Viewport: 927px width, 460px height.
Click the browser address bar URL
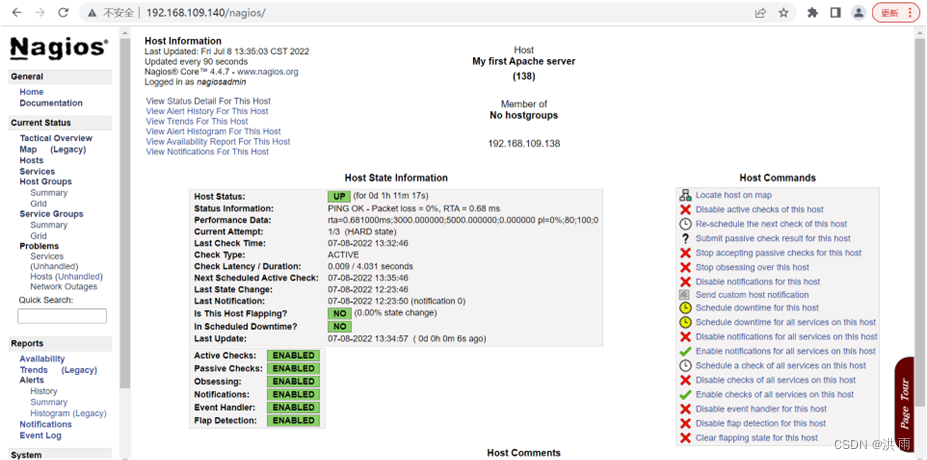(x=206, y=13)
